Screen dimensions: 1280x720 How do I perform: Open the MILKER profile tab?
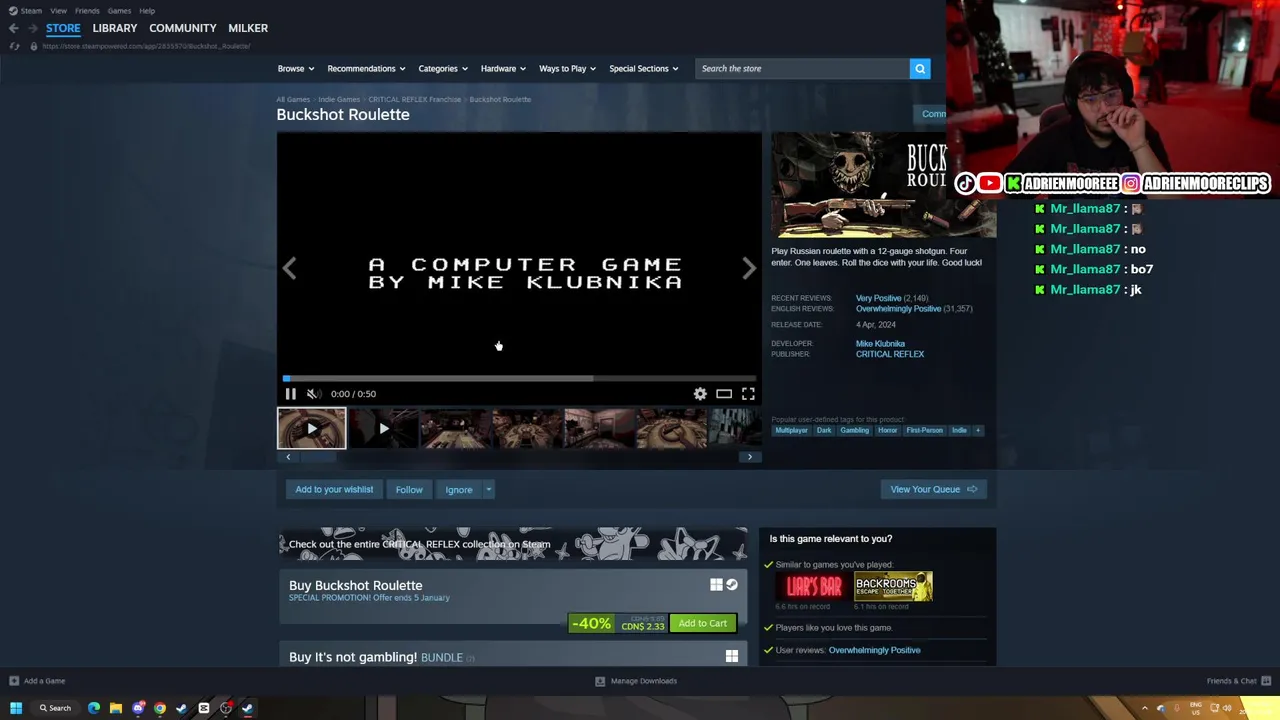[248, 28]
